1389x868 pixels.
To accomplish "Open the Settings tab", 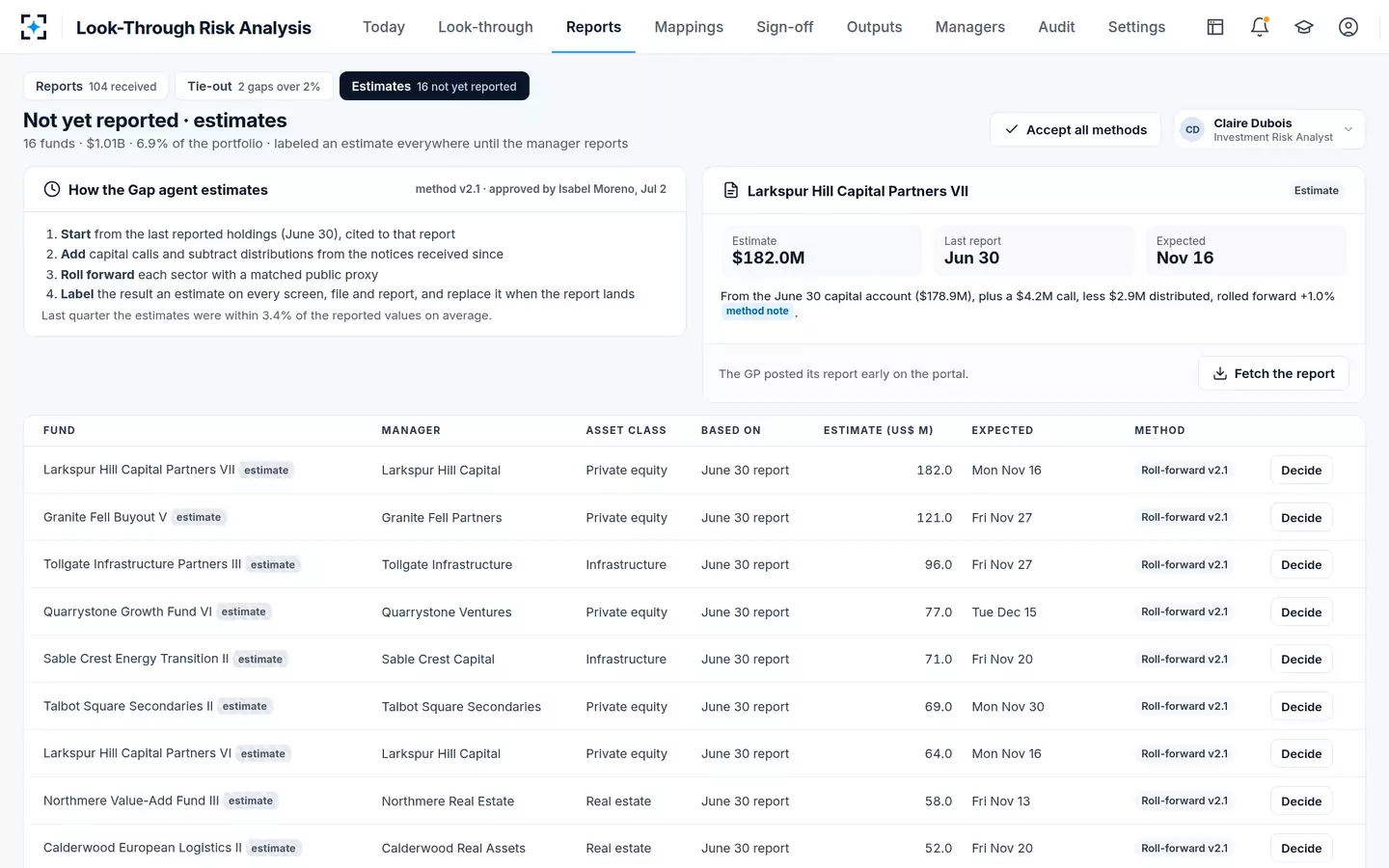I will click(1136, 27).
